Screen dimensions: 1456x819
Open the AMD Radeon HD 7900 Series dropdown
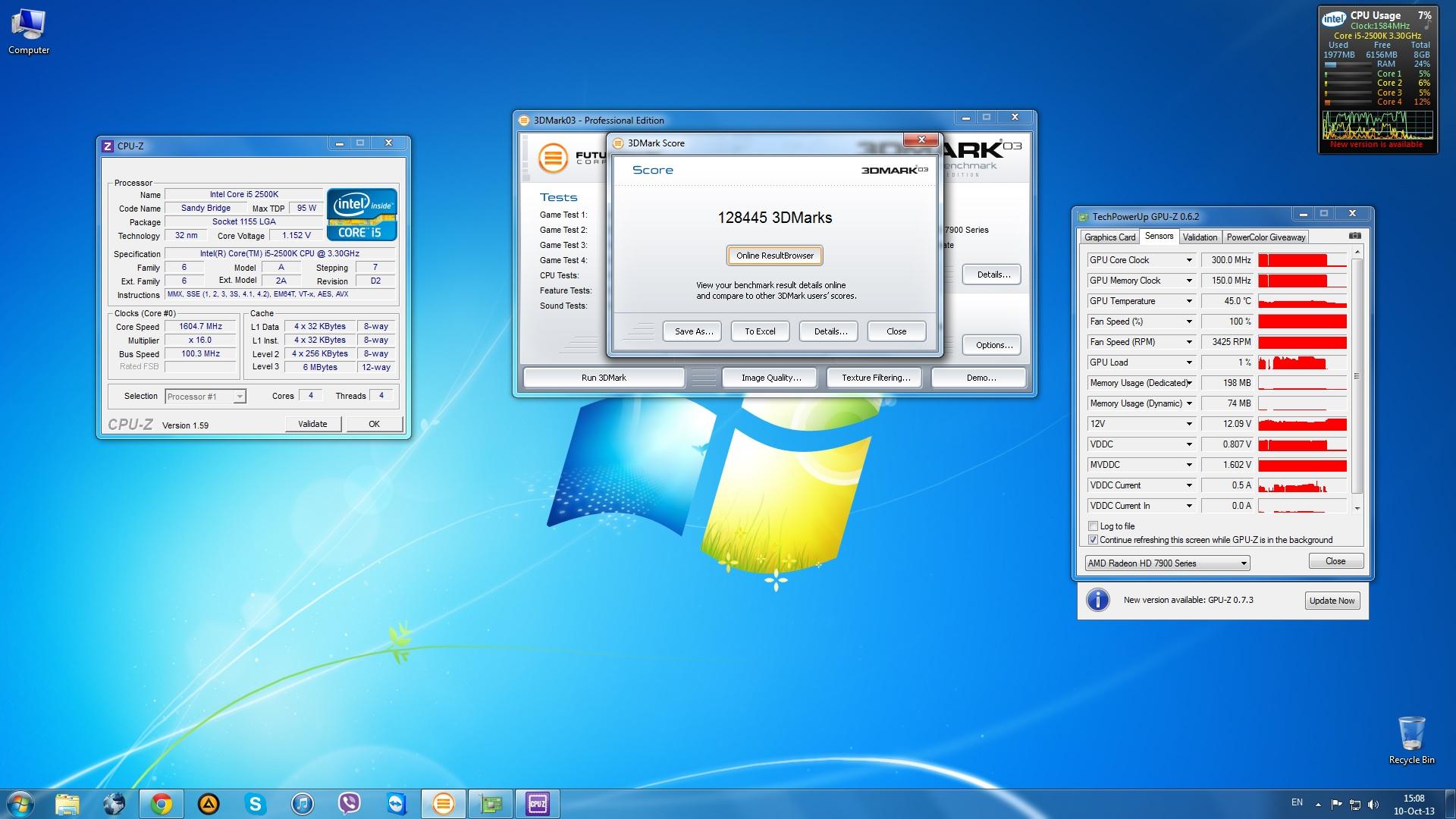pyautogui.click(x=1167, y=563)
